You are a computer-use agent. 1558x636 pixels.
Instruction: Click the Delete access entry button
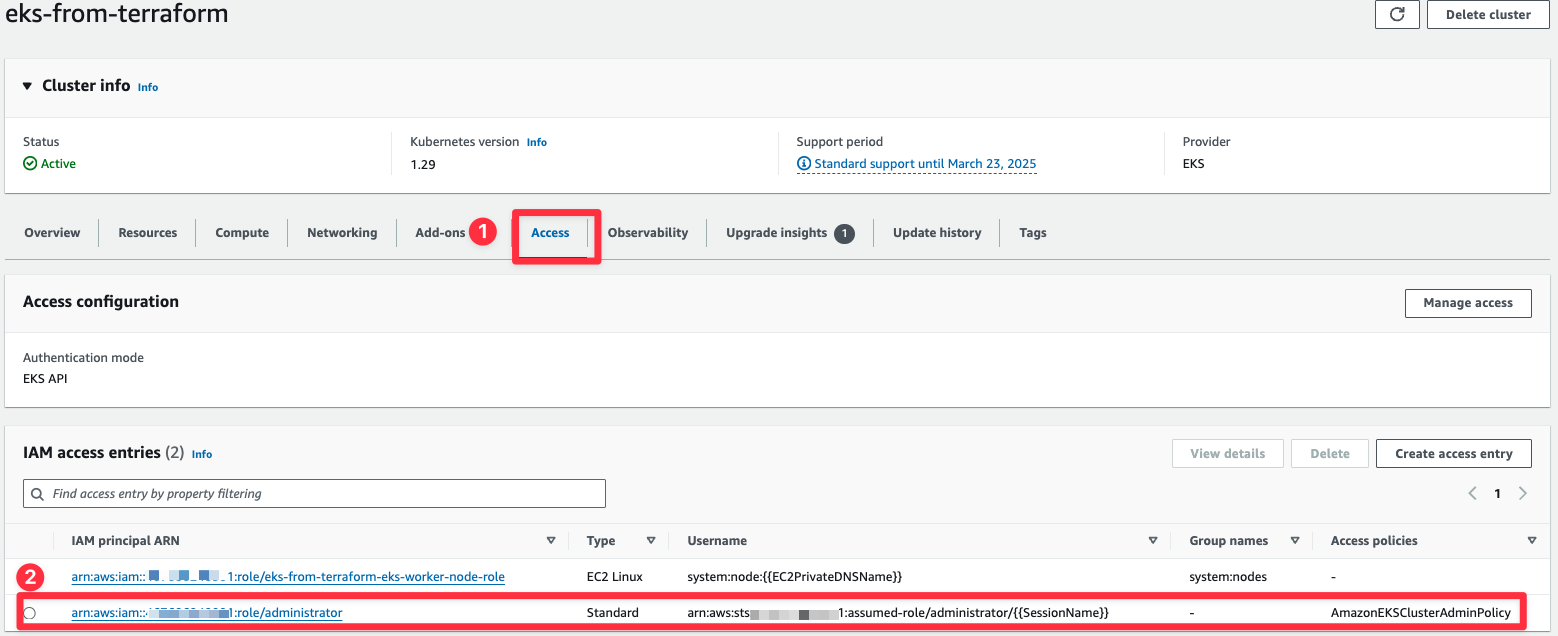click(1330, 453)
